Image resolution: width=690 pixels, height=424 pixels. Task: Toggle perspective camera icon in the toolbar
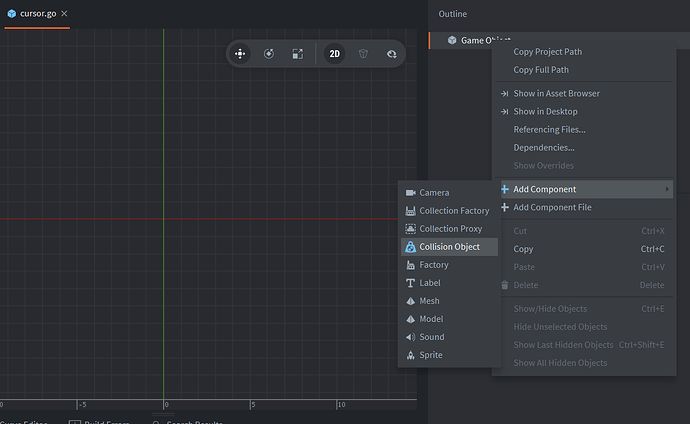(x=363, y=54)
